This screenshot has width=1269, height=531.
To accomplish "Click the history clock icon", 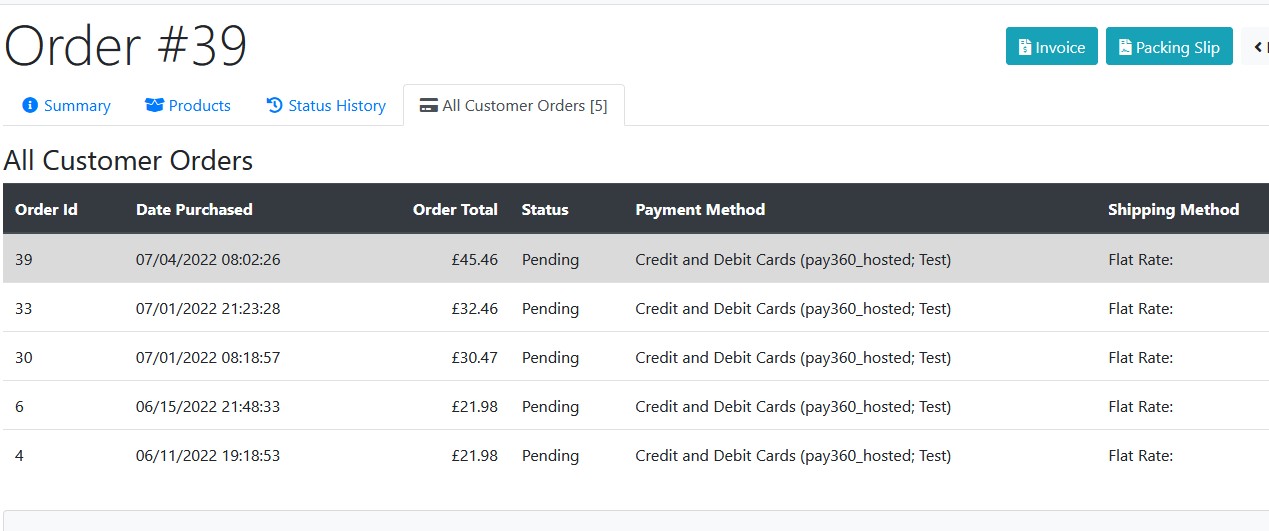I will pos(275,105).
